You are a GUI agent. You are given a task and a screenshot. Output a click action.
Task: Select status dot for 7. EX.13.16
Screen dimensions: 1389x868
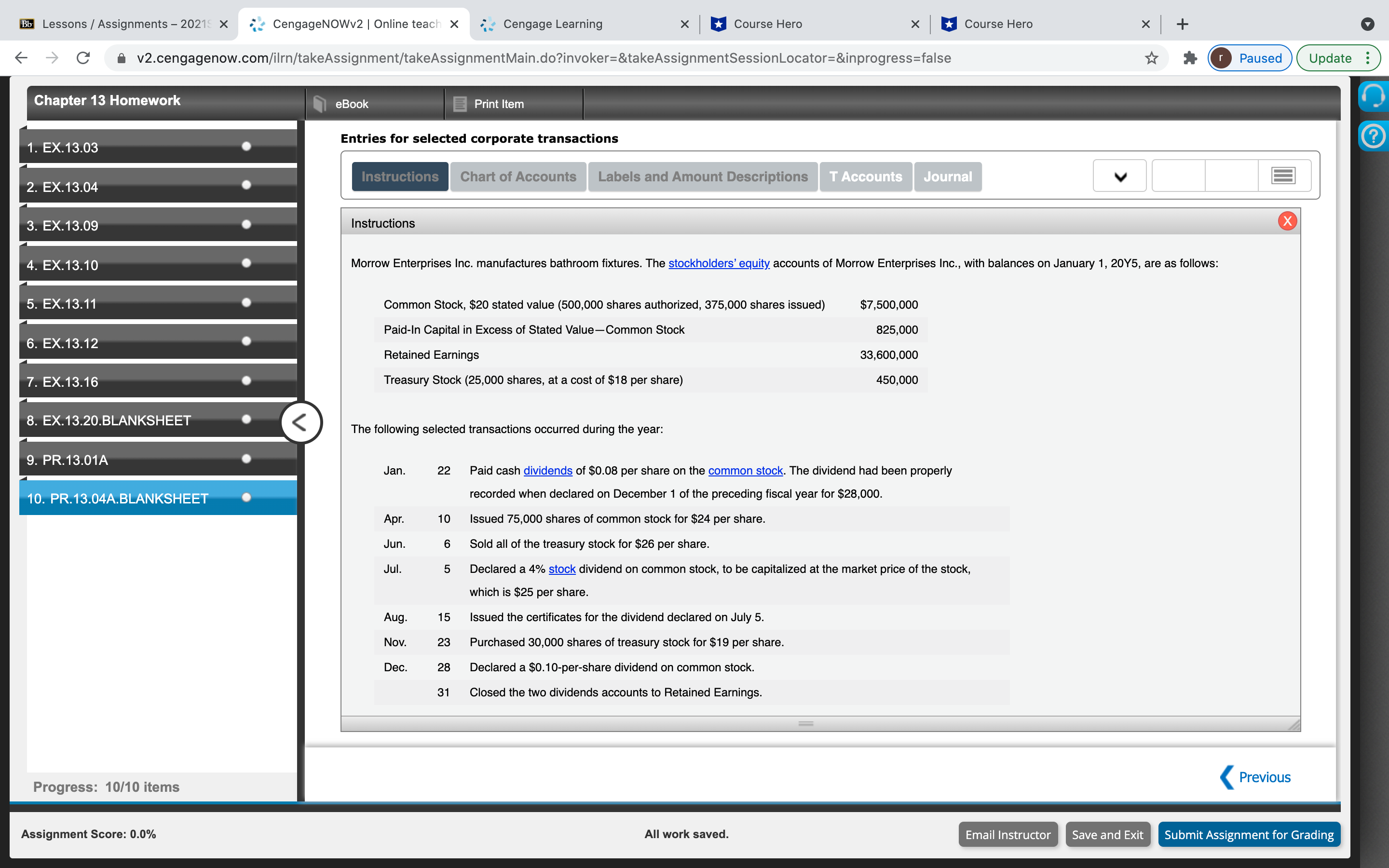tap(246, 380)
